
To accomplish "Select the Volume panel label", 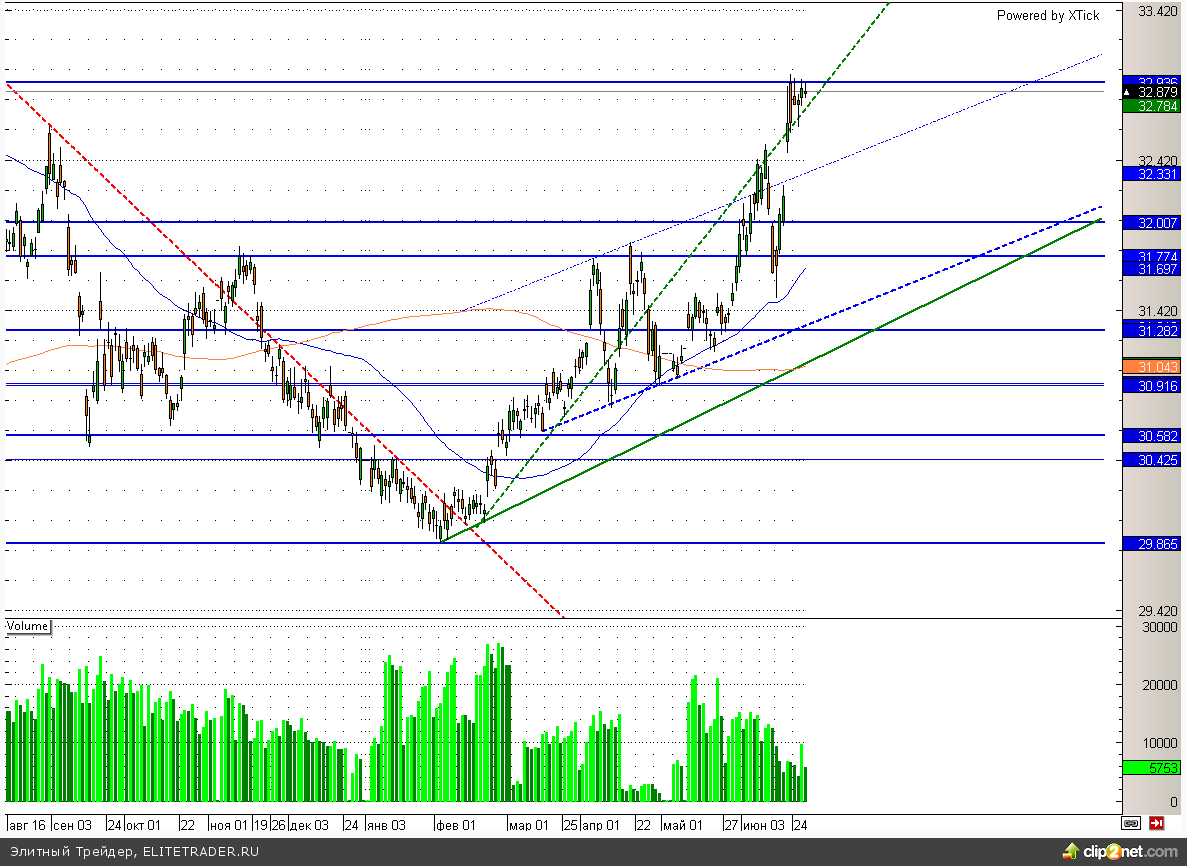I will pyautogui.click(x=28, y=626).
